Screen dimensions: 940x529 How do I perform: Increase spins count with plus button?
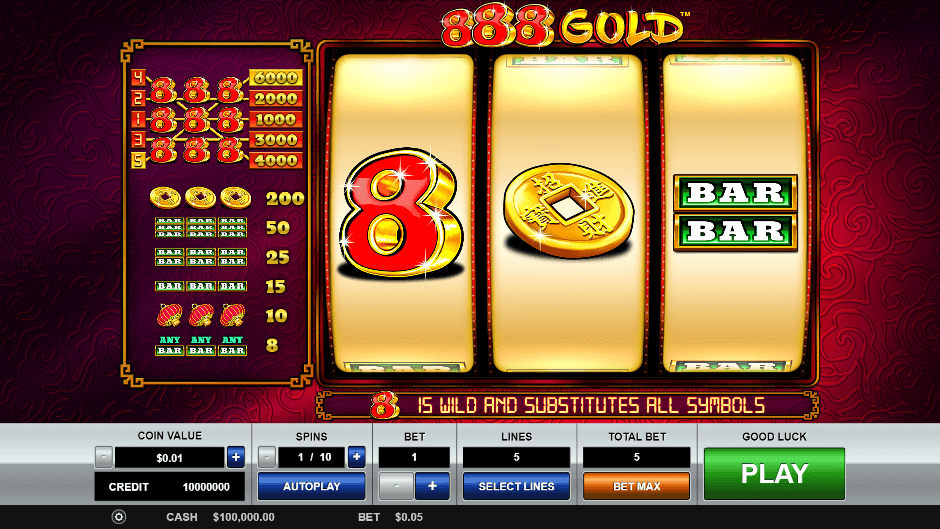pyautogui.click(x=356, y=458)
